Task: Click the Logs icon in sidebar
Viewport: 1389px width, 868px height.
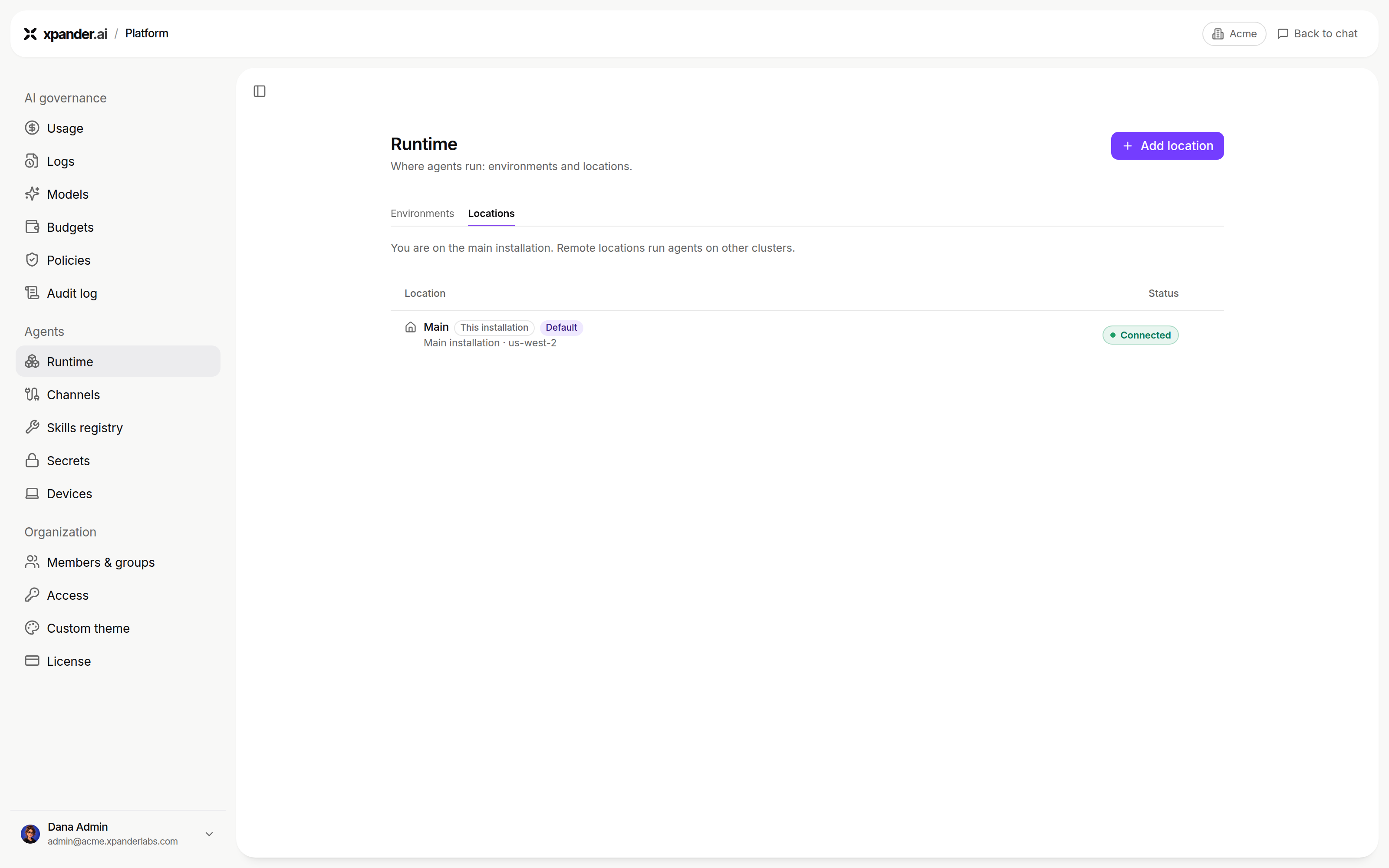Action: point(32,161)
